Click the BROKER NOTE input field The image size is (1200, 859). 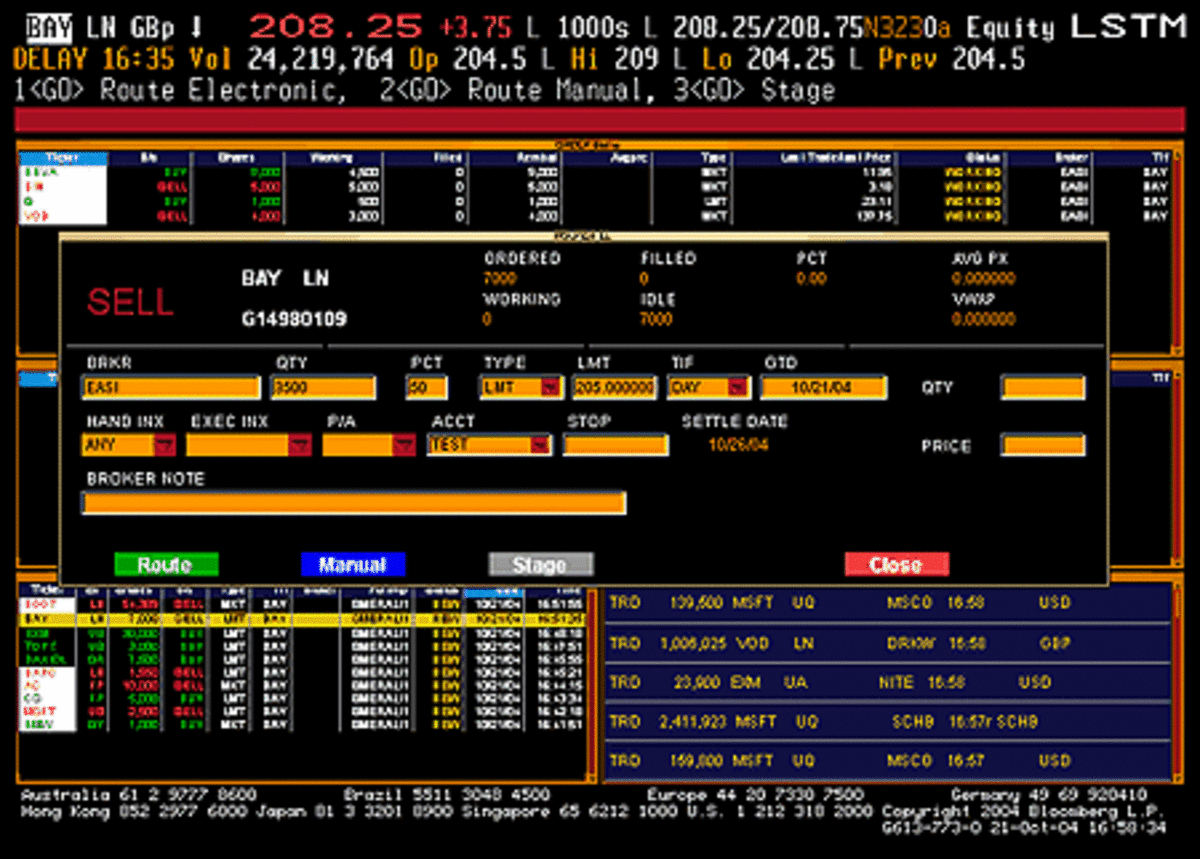(x=354, y=503)
